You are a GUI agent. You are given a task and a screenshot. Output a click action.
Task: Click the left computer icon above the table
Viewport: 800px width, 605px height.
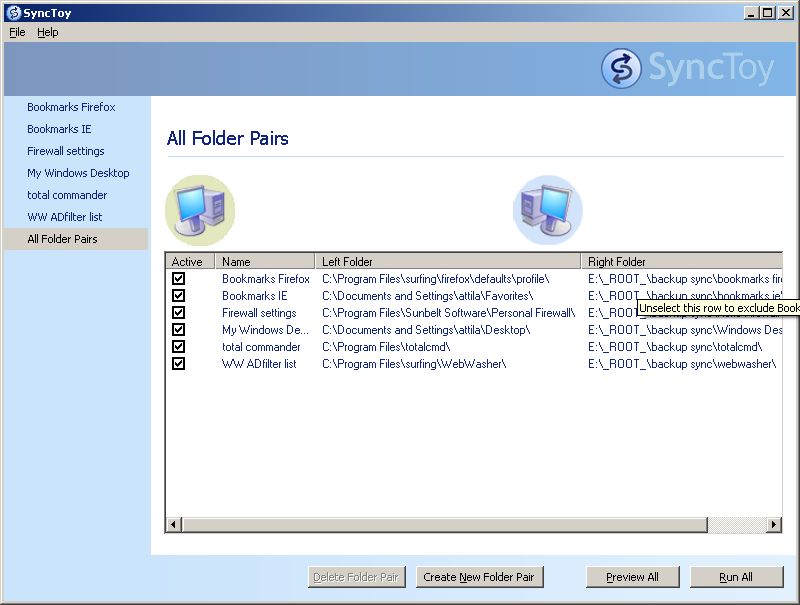tap(200, 210)
